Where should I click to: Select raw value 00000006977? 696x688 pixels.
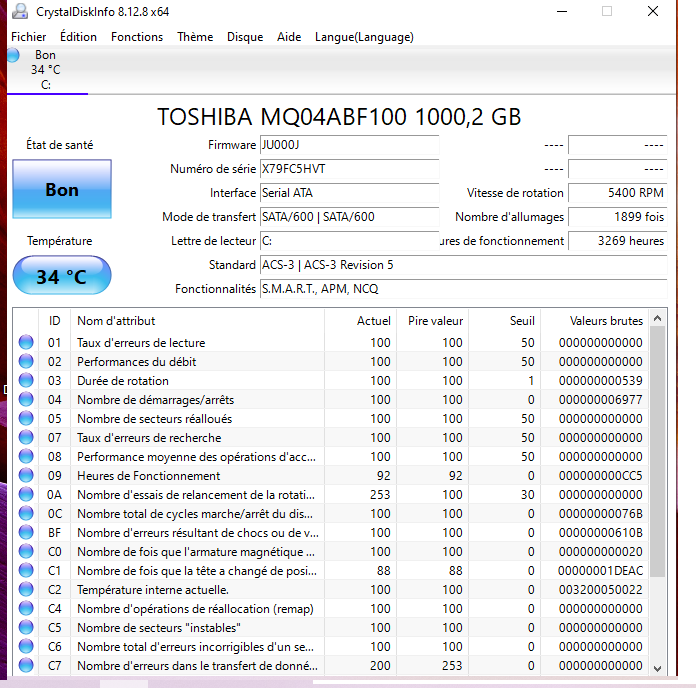pyautogui.click(x=601, y=399)
